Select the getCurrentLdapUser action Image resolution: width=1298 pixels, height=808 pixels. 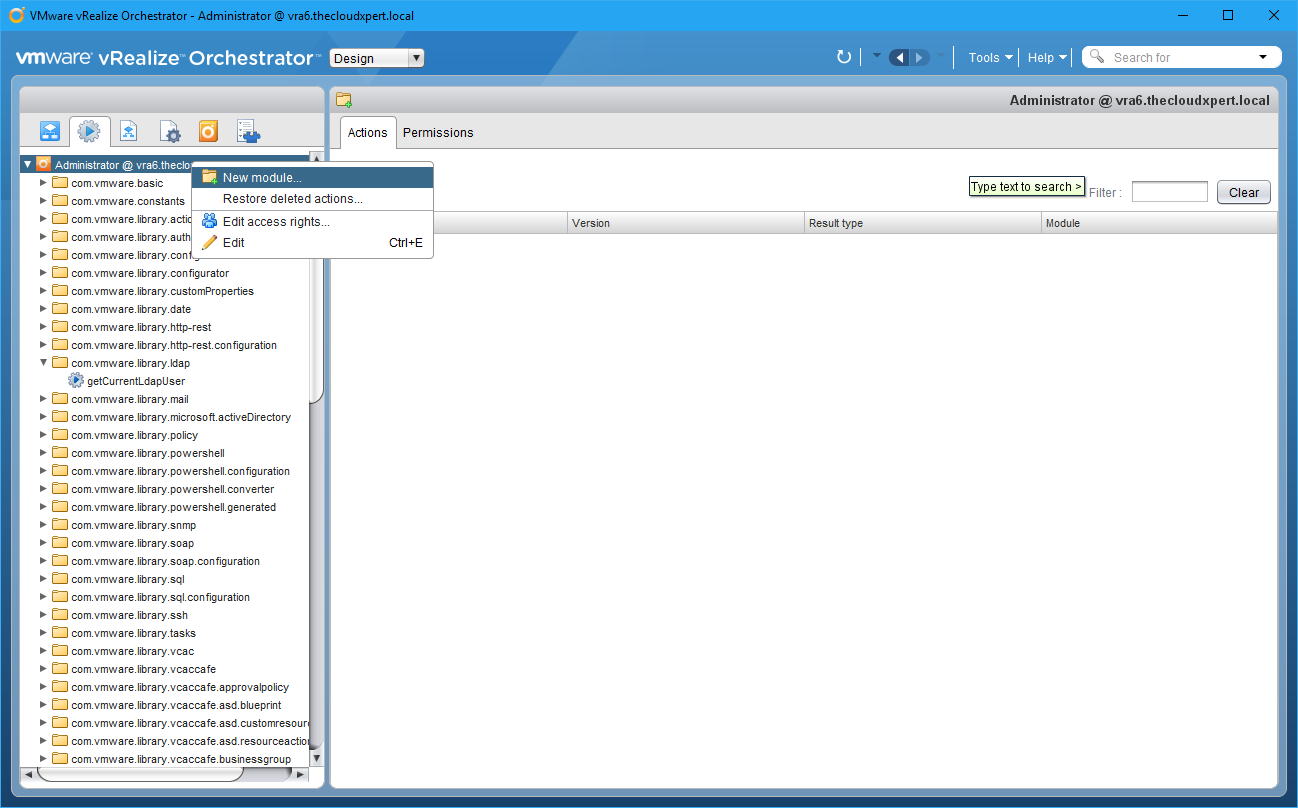point(135,381)
